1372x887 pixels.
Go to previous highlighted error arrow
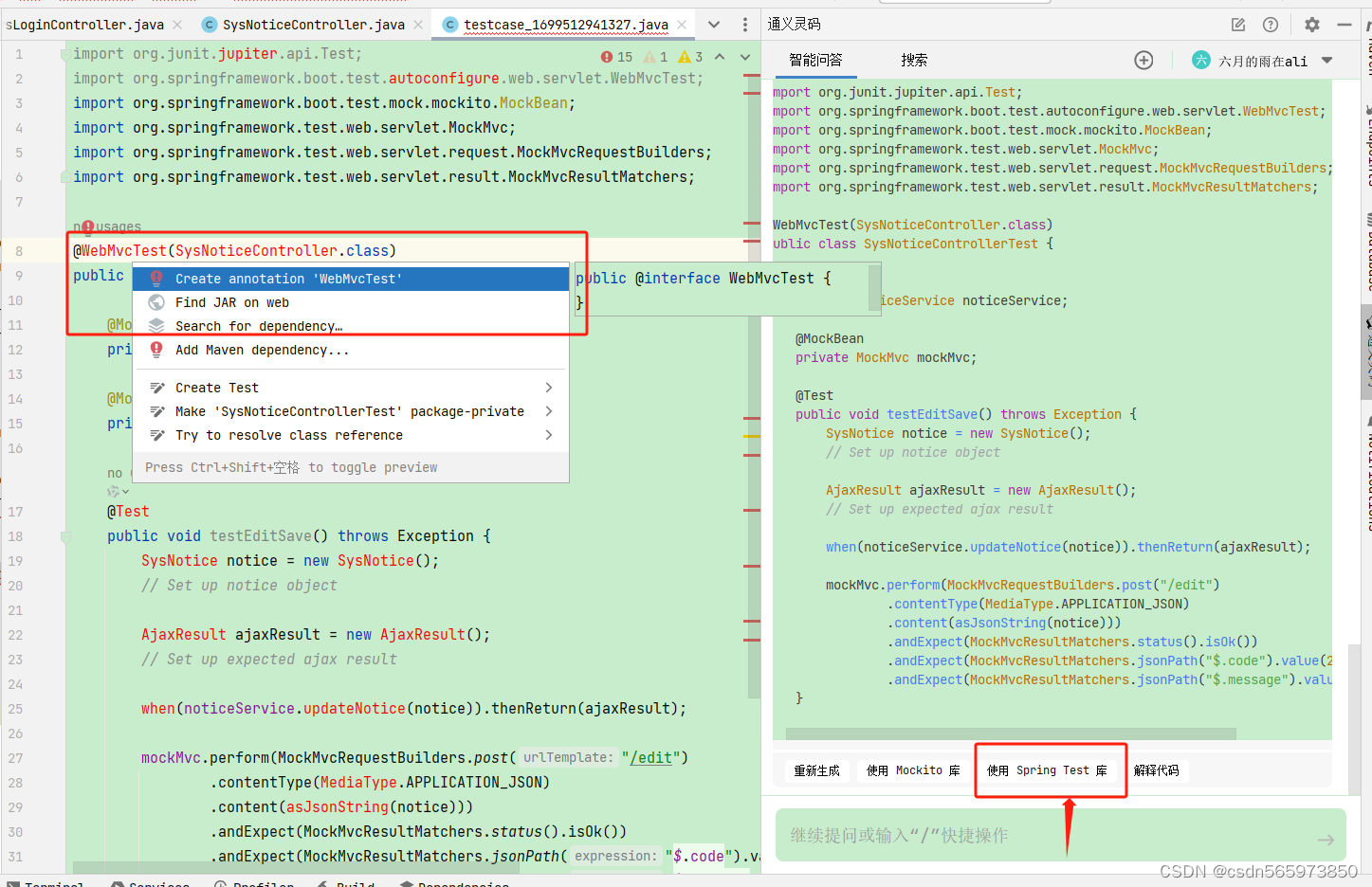tap(720, 57)
